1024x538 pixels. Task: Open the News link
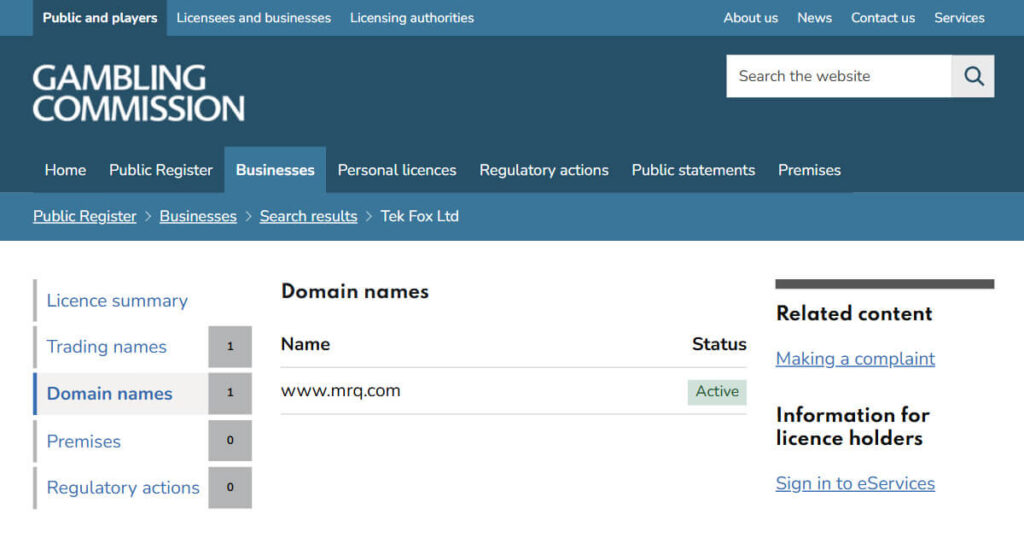pyautogui.click(x=814, y=18)
